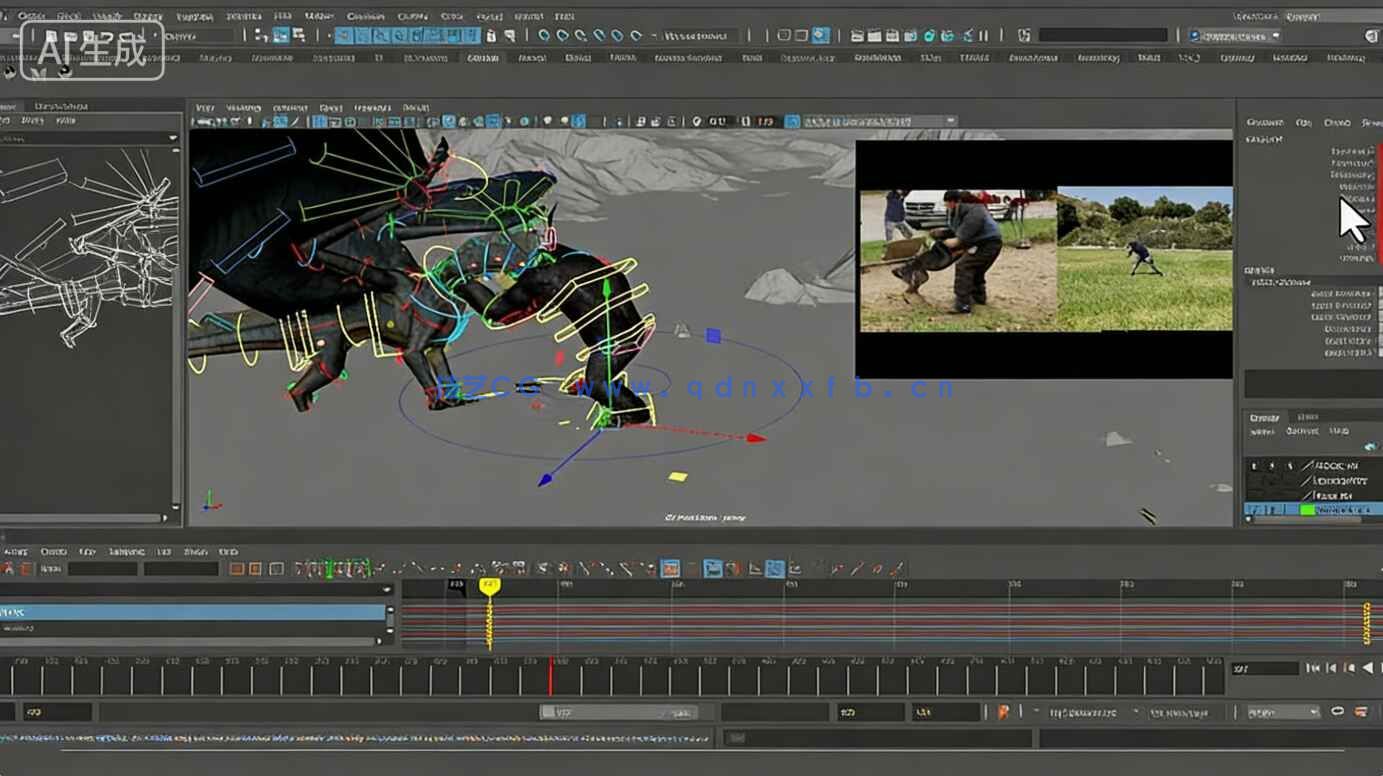Click the orange auto-key icon beside the range fields
This screenshot has height=776, width=1383.
click(x=1003, y=712)
